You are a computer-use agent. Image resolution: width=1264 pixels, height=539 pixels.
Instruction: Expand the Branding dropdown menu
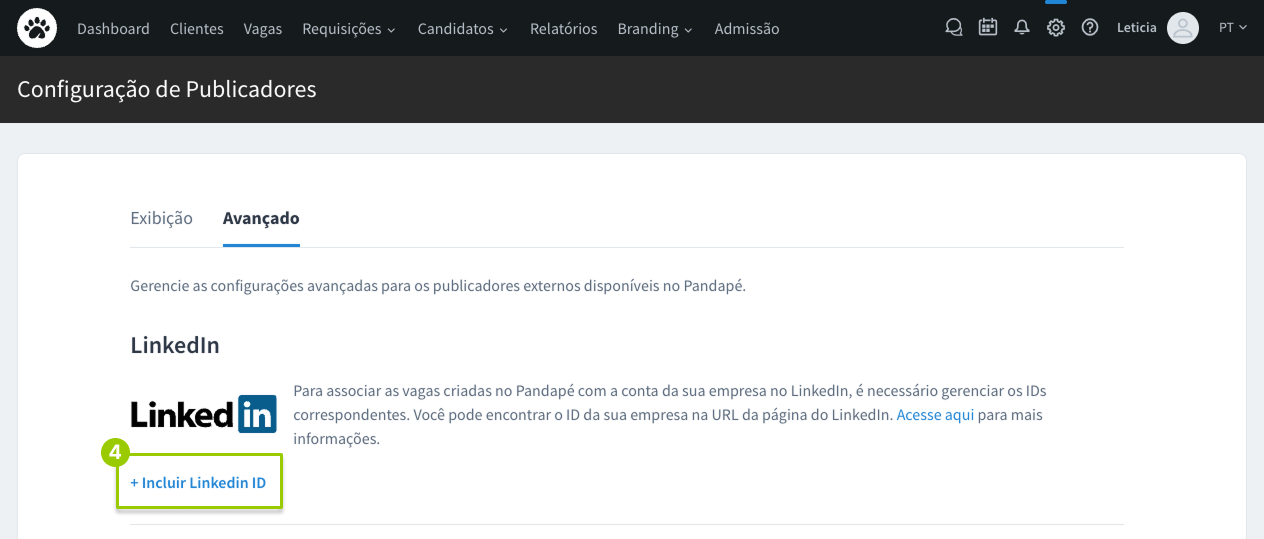(x=655, y=29)
